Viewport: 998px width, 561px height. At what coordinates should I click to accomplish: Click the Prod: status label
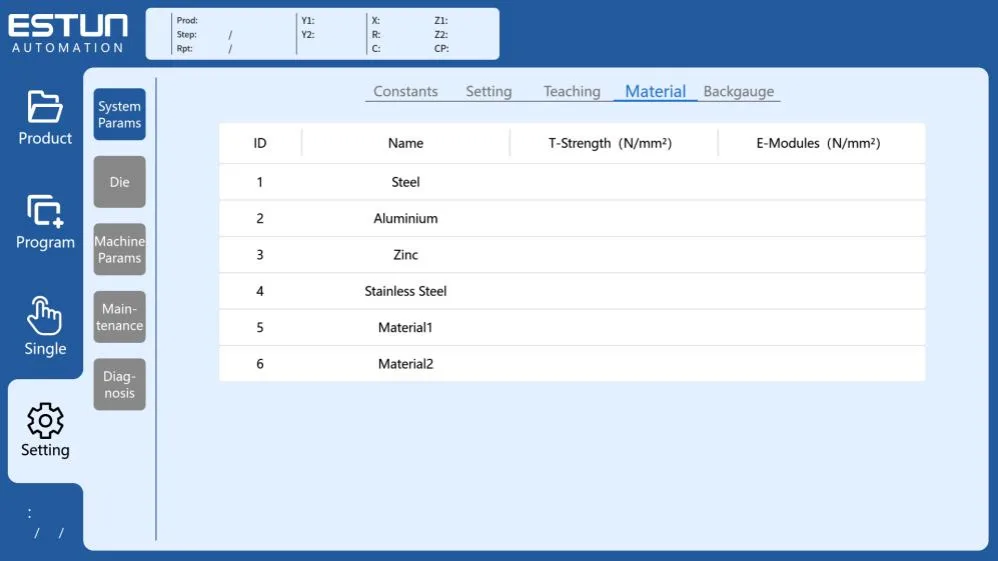(x=187, y=20)
